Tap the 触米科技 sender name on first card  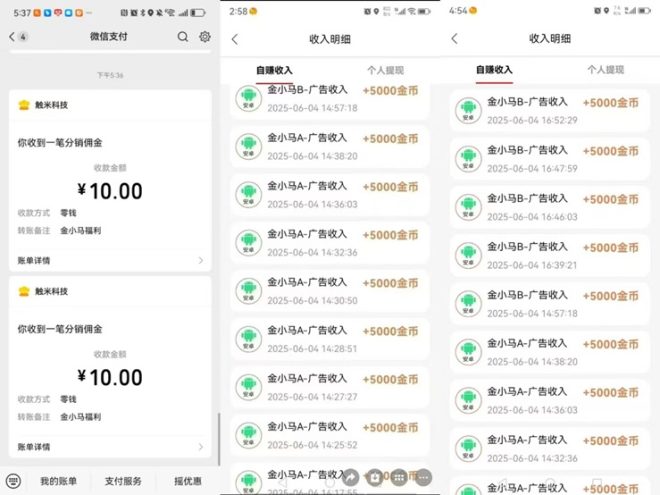pyautogui.click(x=51, y=104)
